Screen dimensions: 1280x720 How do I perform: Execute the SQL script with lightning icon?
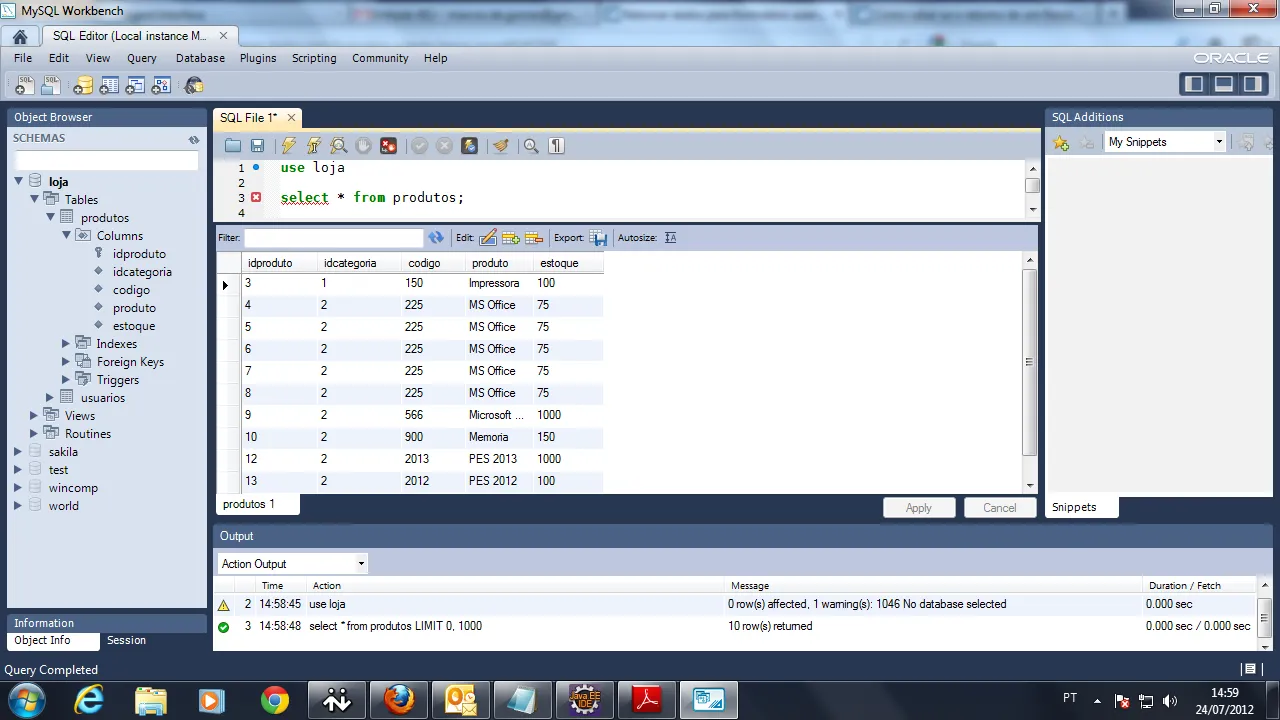click(x=288, y=146)
